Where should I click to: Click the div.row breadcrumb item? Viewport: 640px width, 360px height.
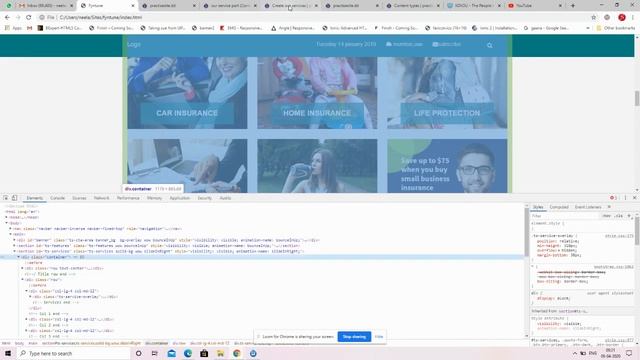179,343
